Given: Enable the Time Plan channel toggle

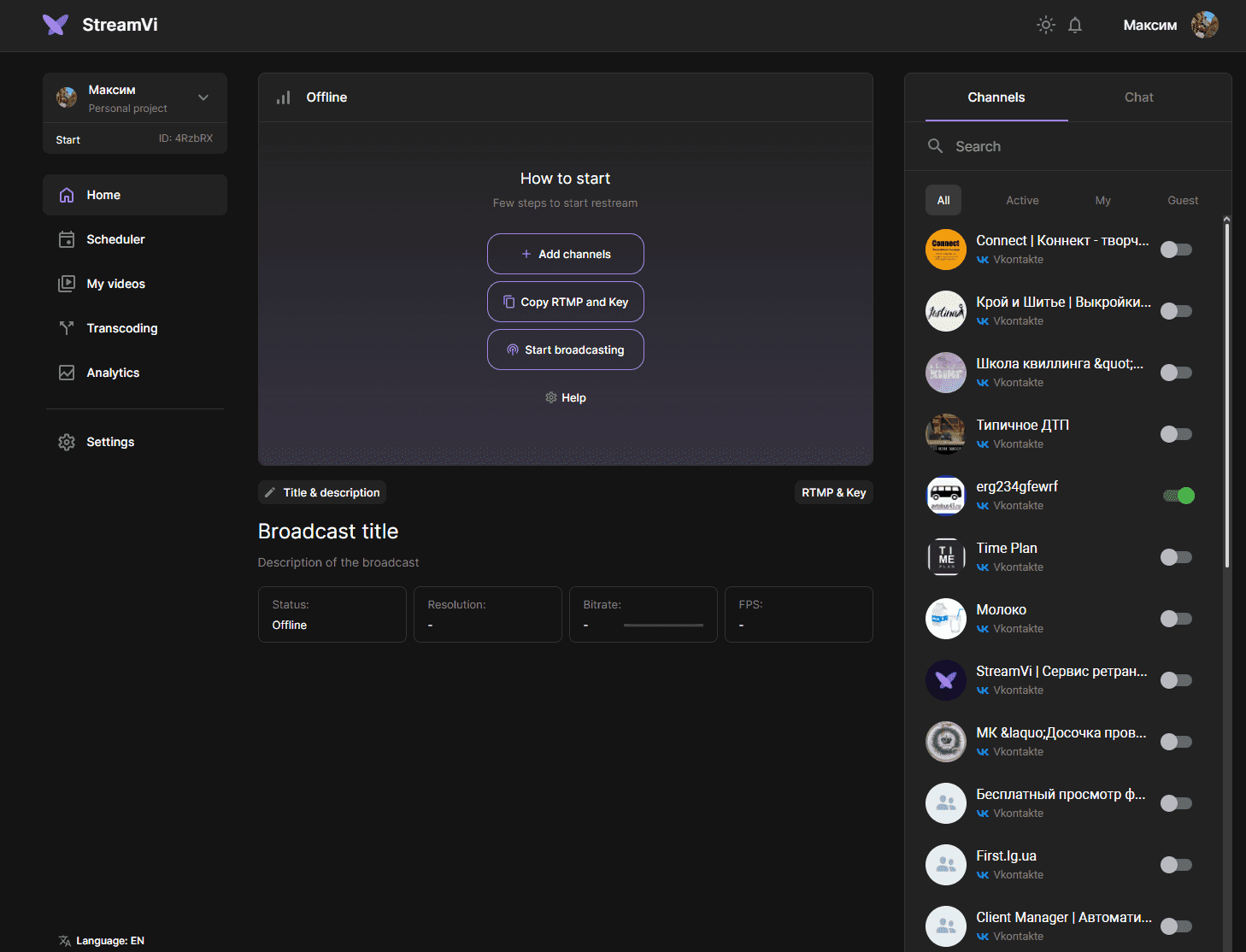Looking at the screenshot, I should [x=1176, y=557].
